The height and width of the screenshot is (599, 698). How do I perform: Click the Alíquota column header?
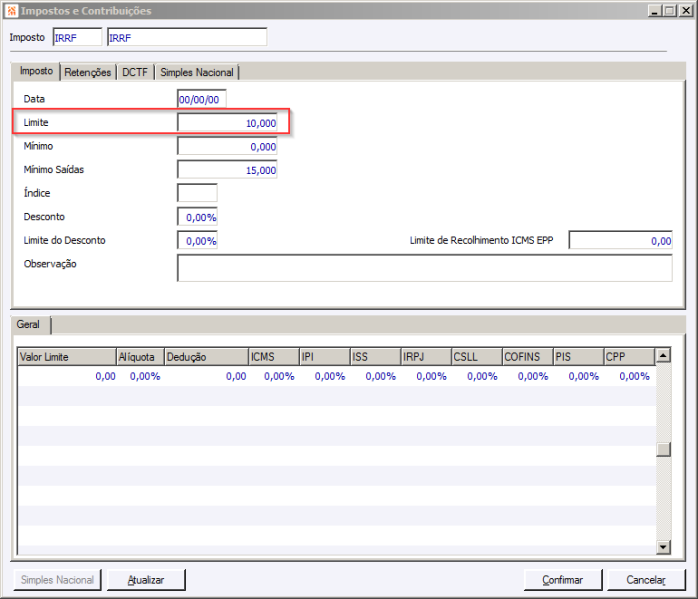(140, 357)
